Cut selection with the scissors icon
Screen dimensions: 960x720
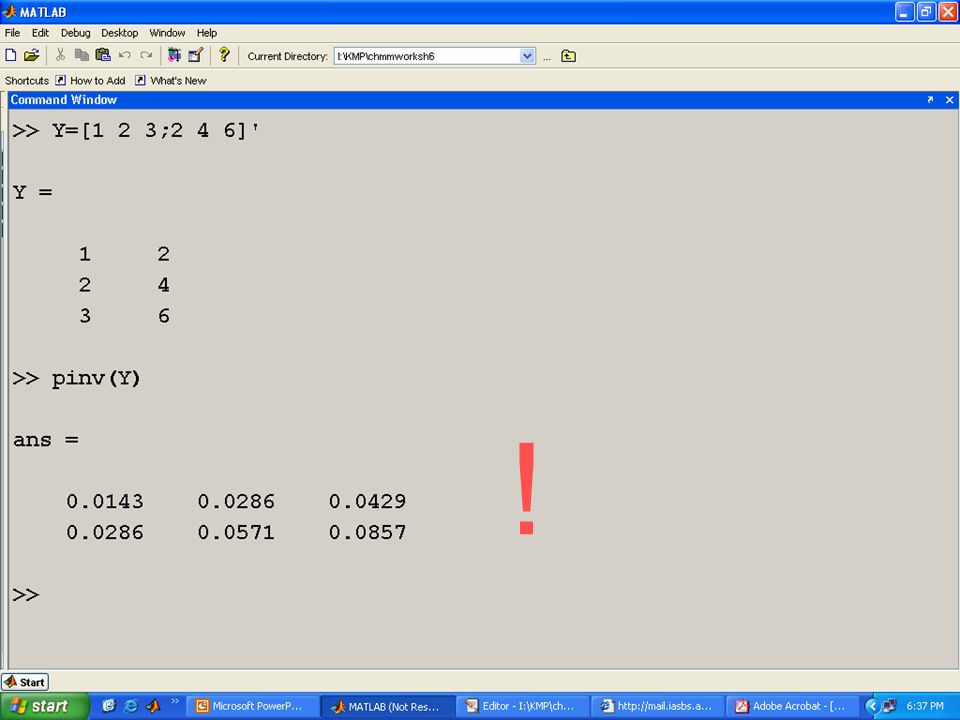click(x=60, y=56)
